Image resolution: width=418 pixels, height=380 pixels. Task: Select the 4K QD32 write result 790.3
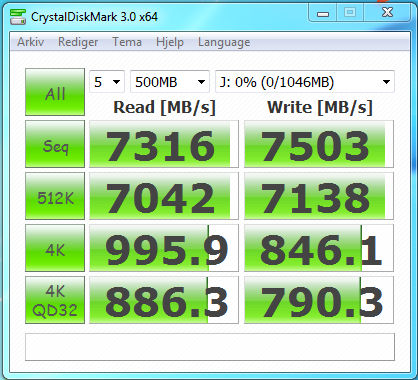point(319,300)
